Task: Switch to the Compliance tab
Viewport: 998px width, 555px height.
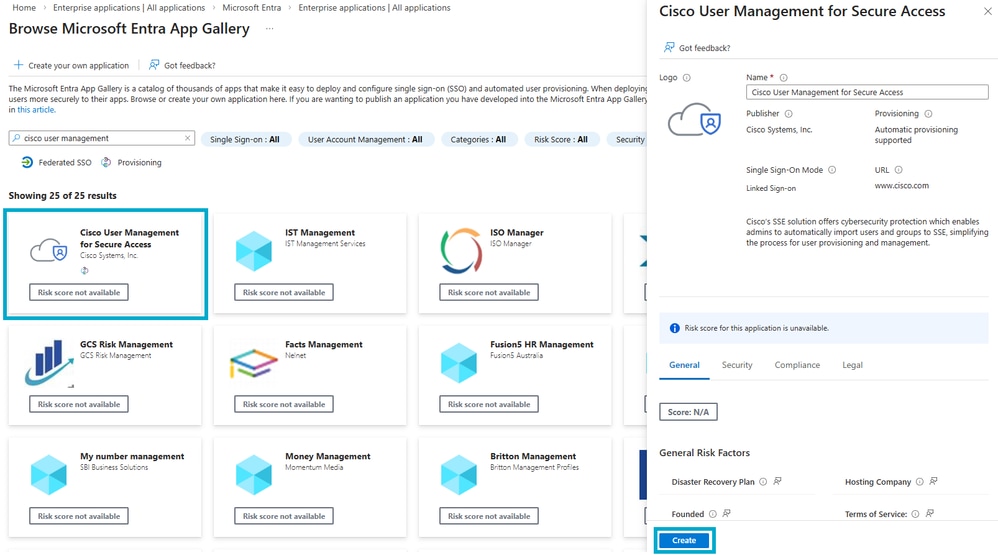Action: pyautogui.click(x=797, y=365)
